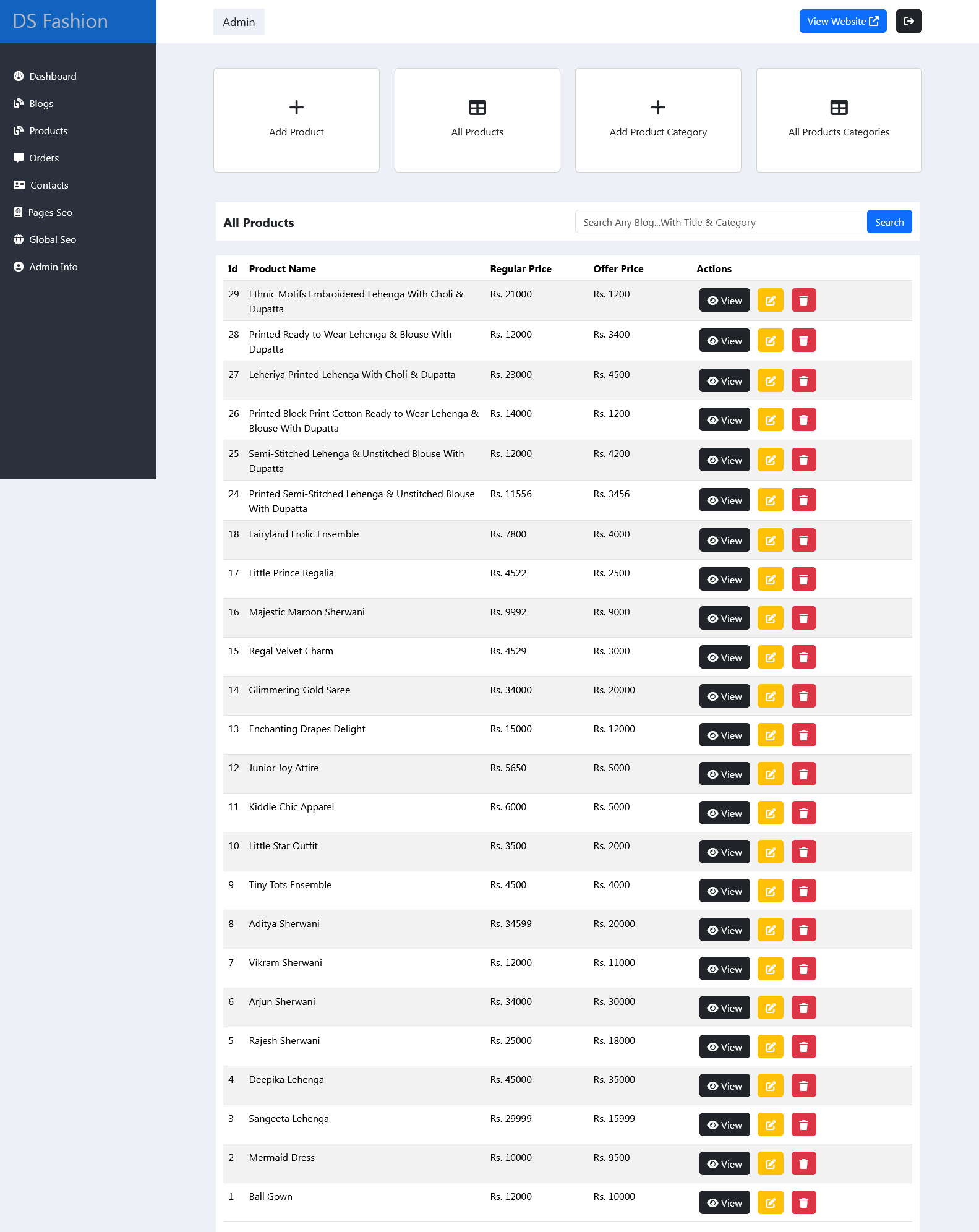Image resolution: width=979 pixels, height=1232 pixels.
Task: Focus the product search input field
Action: click(720, 222)
